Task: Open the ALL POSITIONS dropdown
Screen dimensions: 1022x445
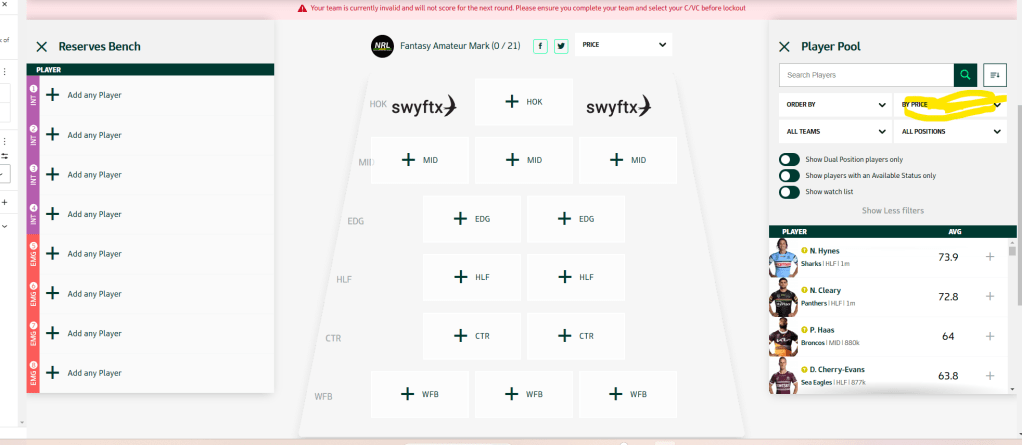Action: (950, 131)
